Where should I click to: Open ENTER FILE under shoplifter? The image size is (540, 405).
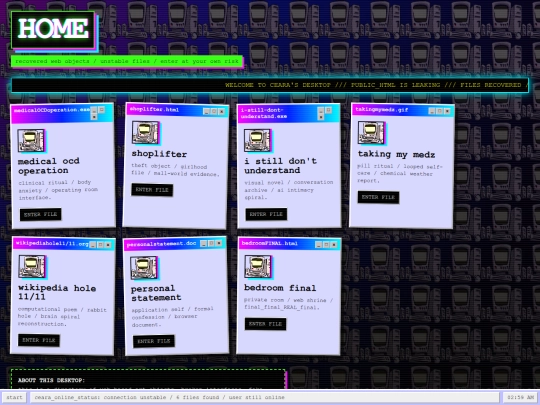click(152, 190)
